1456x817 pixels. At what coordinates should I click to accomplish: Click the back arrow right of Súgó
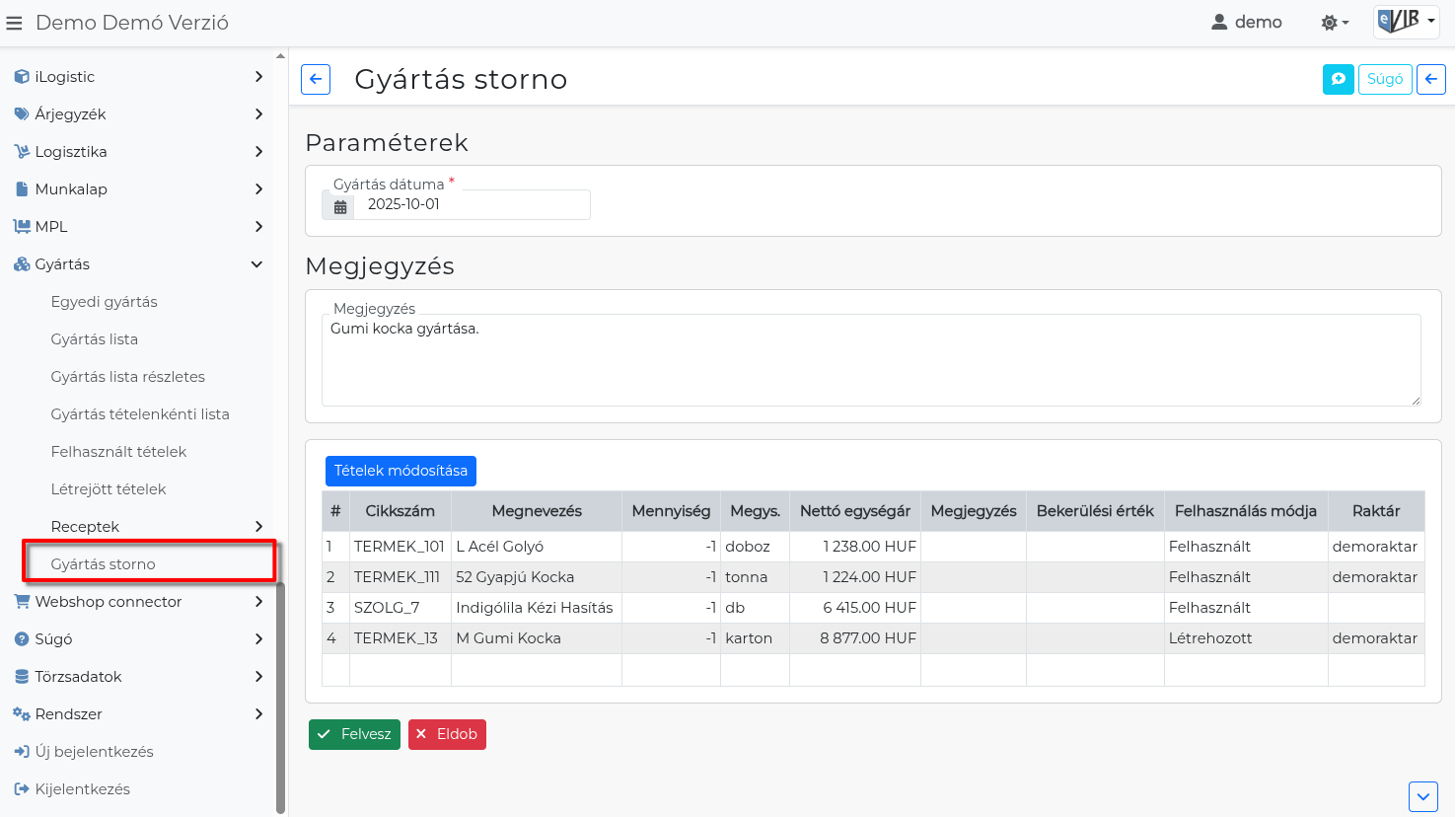point(1430,79)
